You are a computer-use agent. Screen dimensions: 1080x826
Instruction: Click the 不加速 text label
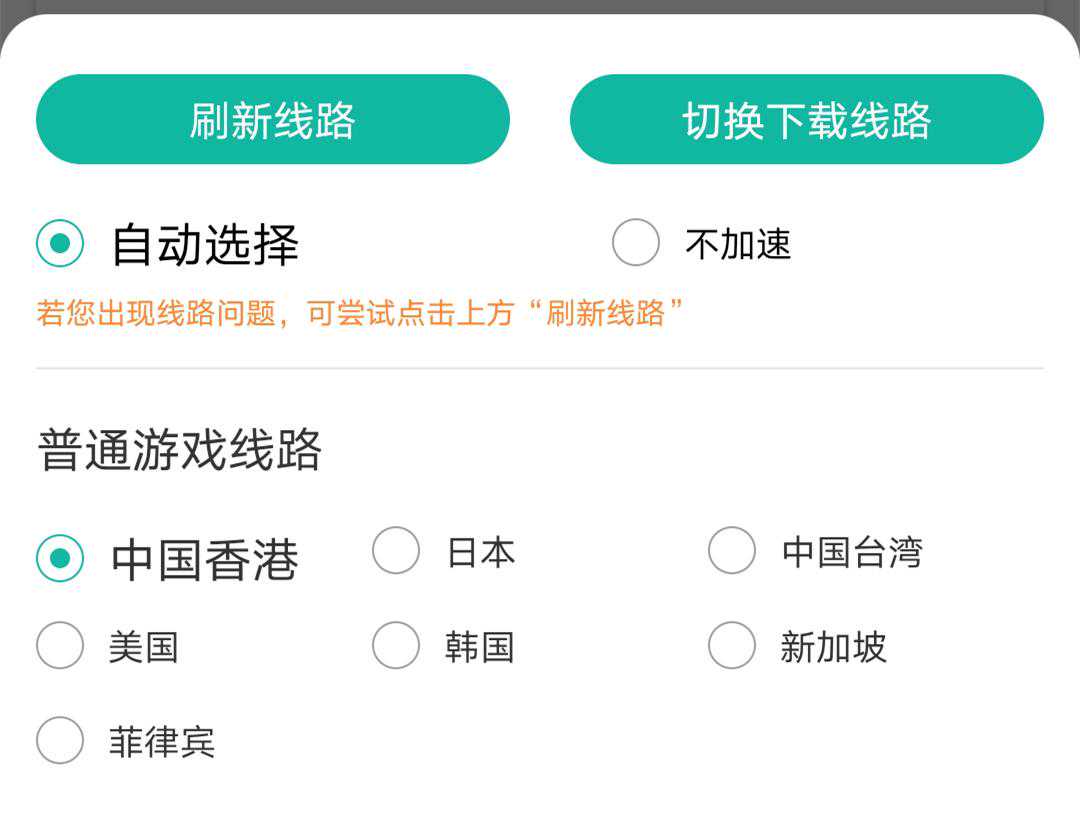click(x=738, y=244)
